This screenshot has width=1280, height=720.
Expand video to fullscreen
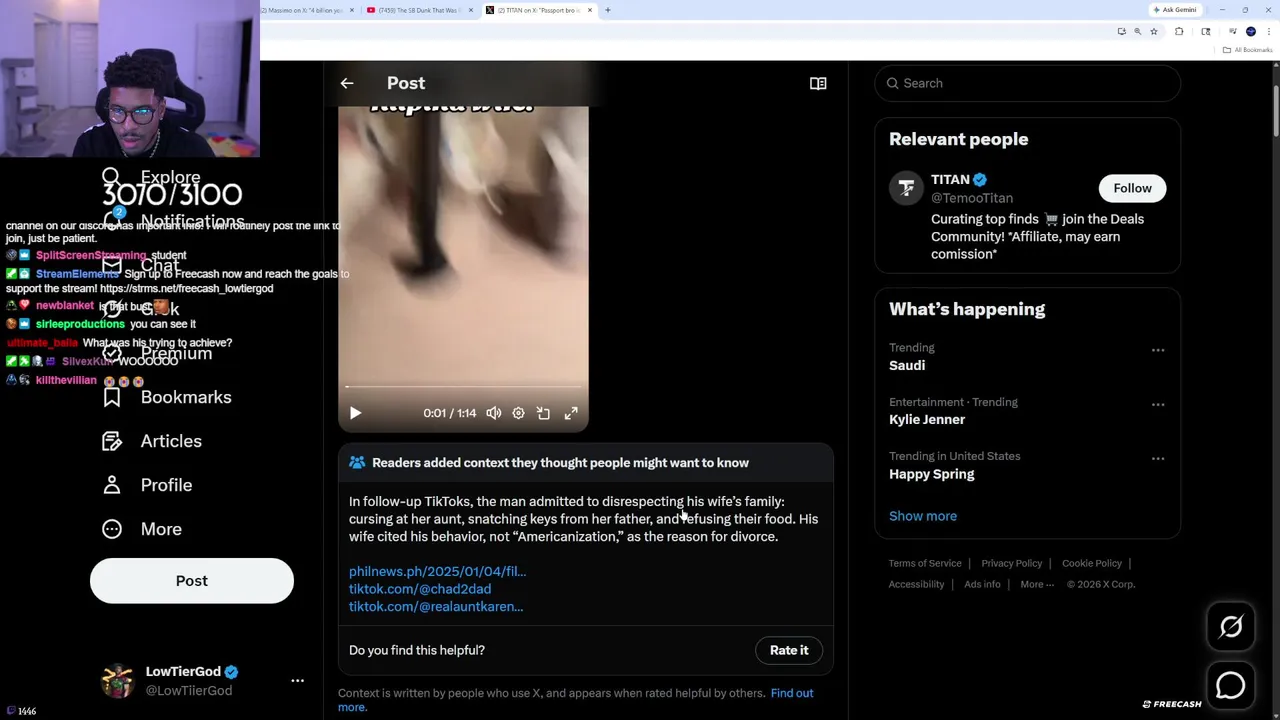[571, 413]
